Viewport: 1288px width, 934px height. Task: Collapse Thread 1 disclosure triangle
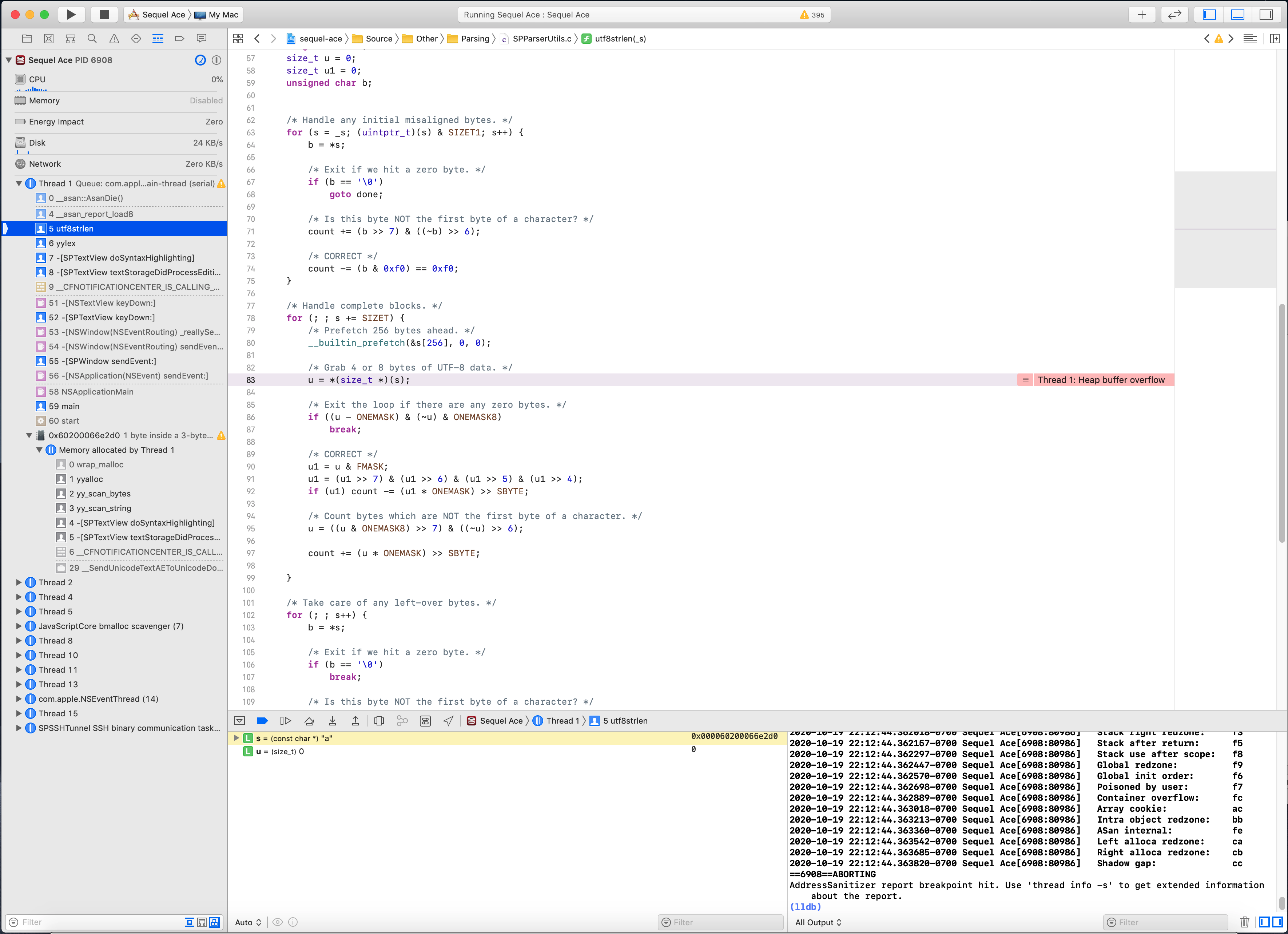(19, 183)
